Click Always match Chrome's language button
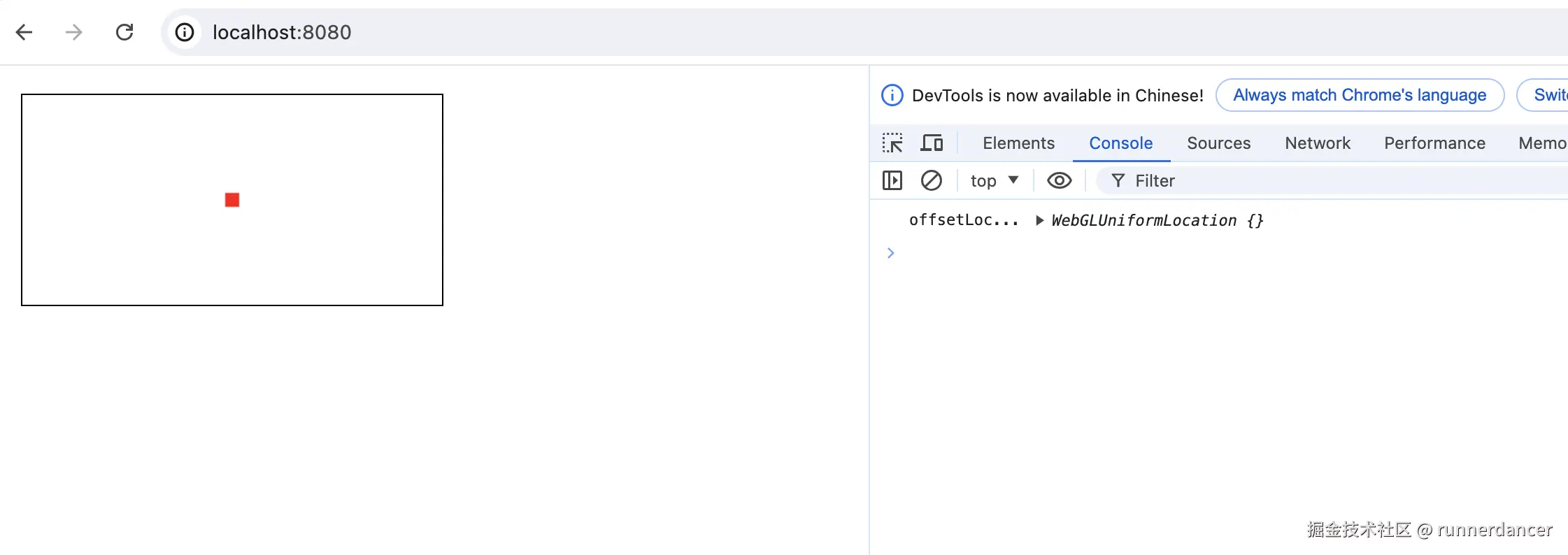 (x=1360, y=95)
